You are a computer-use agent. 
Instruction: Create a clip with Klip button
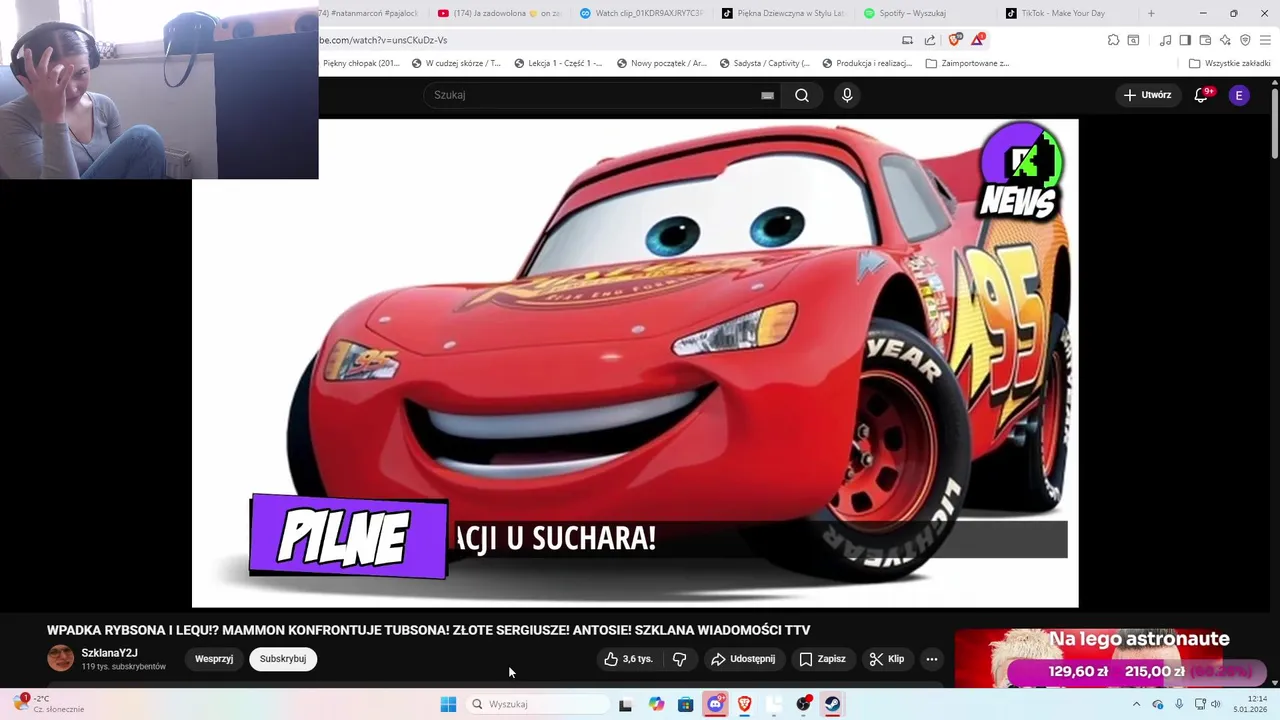coord(887,659)
